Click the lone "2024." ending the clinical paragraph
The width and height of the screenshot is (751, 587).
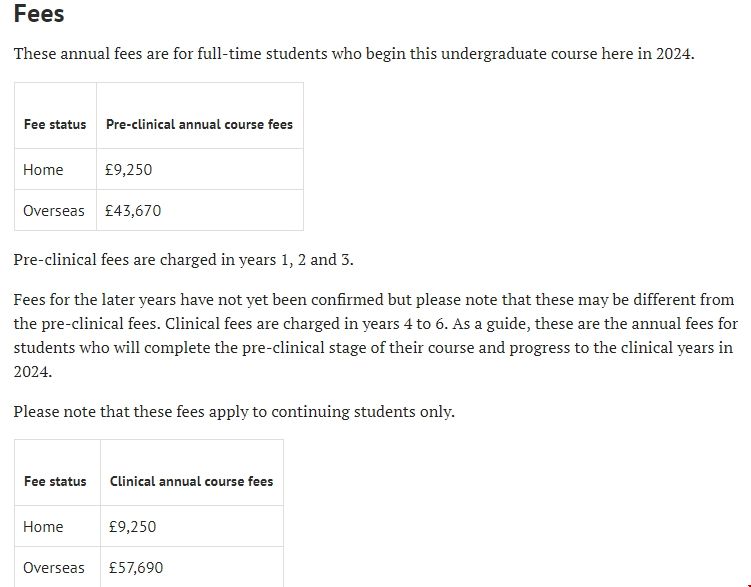coord(32,372)
